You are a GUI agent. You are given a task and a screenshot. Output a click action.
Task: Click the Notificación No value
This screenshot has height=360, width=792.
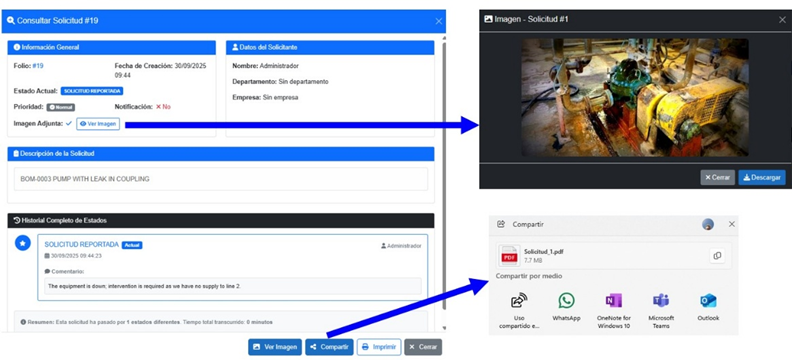(163, 107)
